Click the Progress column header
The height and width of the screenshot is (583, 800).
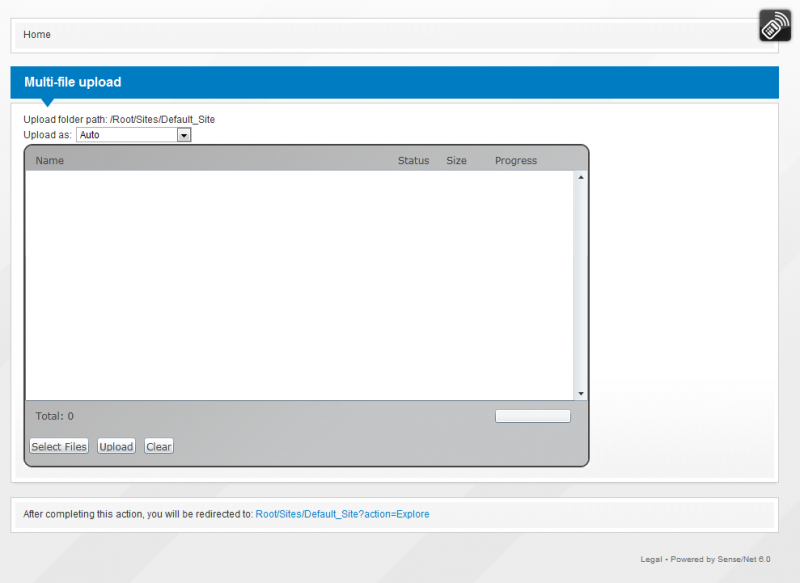point(516,161)
